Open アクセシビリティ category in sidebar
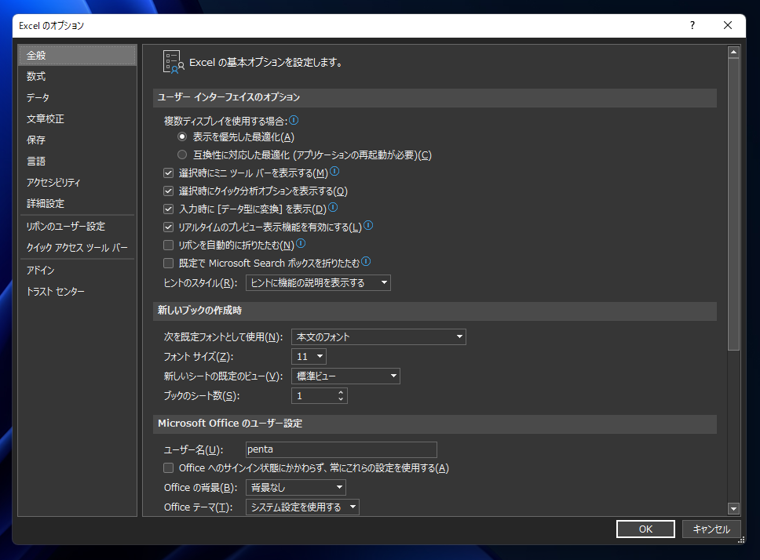The height and width of the screenshot is (560, 760). click(77, 182)
